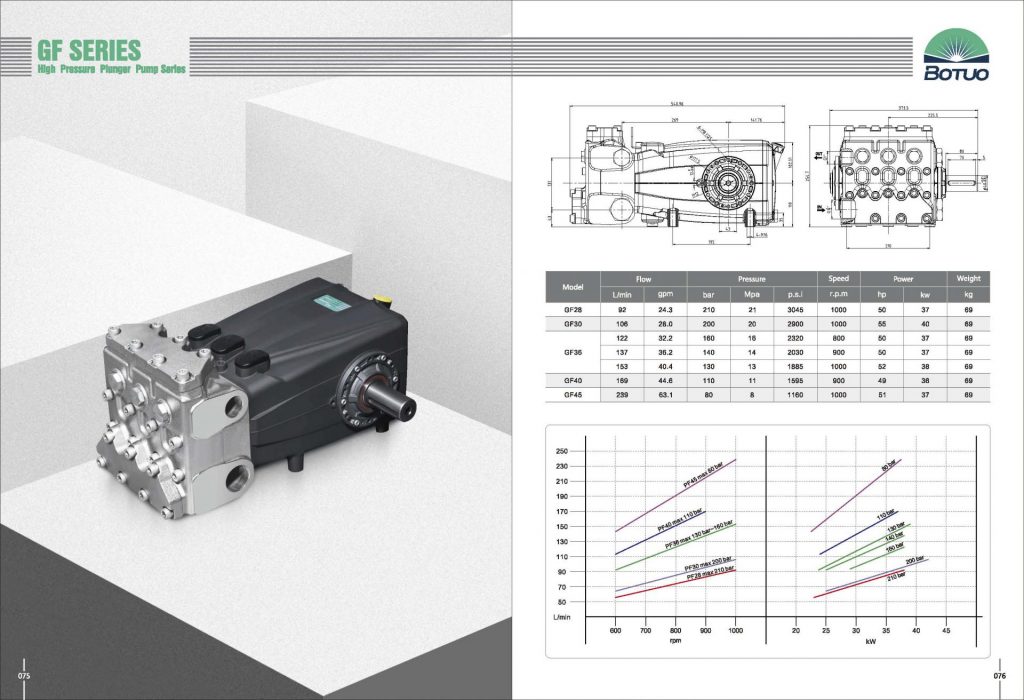Image resolution: width=1024 pixels, height=700 pixels.
Task: Select the Pressure column header
Action: point(751,278)
